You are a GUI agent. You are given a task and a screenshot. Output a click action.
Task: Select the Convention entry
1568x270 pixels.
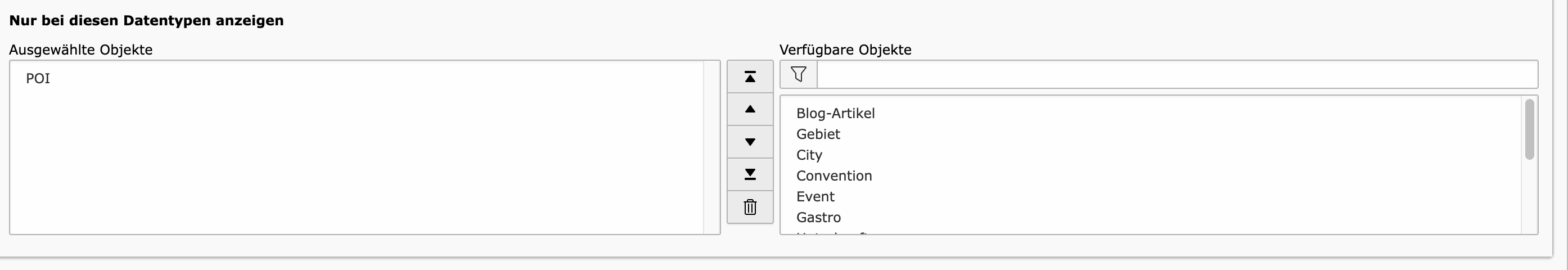click(x=1151, y=175)
